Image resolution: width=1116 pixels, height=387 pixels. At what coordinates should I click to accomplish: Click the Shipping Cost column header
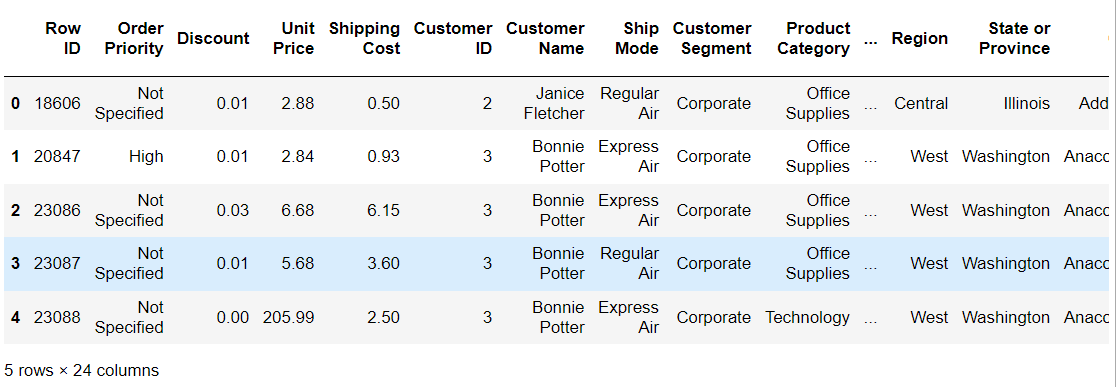(364, 38)
